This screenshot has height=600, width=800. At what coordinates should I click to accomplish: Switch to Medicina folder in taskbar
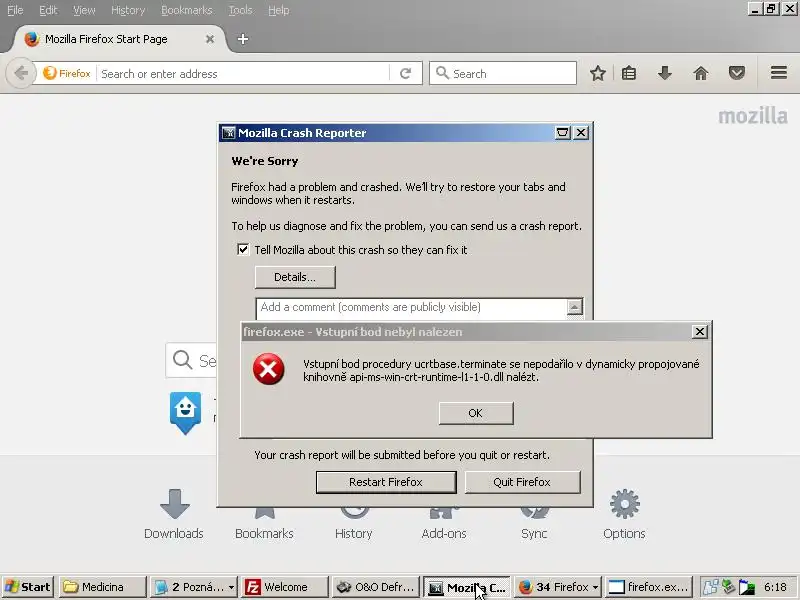[103, 587]
